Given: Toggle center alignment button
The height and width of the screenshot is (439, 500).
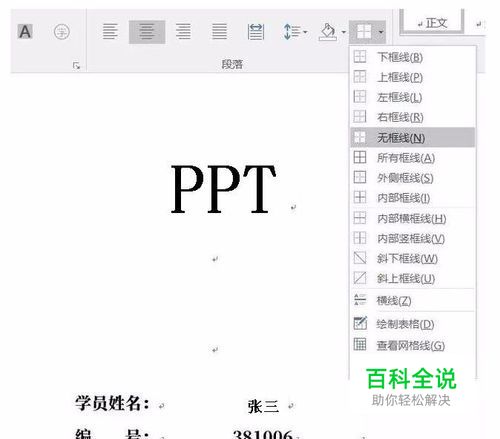Looking at the screenshot, I should tap(147, 32).
